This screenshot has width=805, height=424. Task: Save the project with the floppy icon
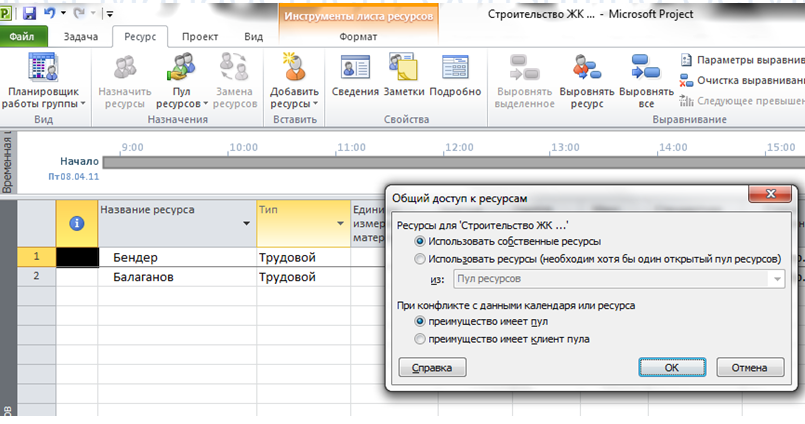click(x=29, y=13)
